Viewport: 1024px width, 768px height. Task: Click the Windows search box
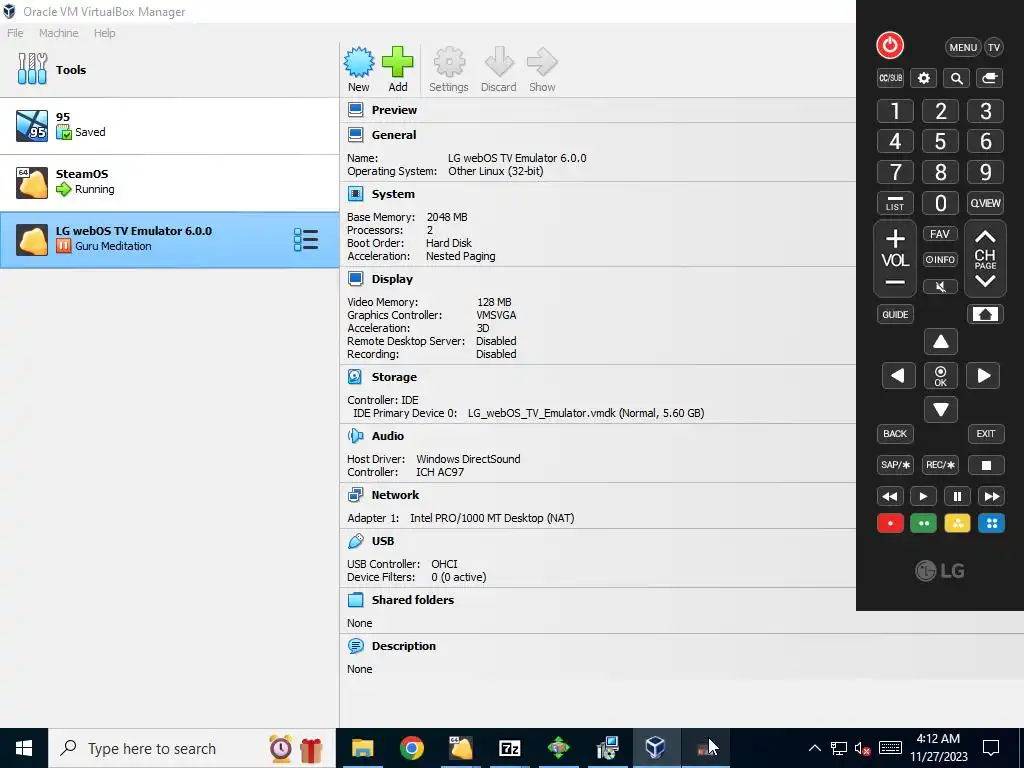click(191, 748)
